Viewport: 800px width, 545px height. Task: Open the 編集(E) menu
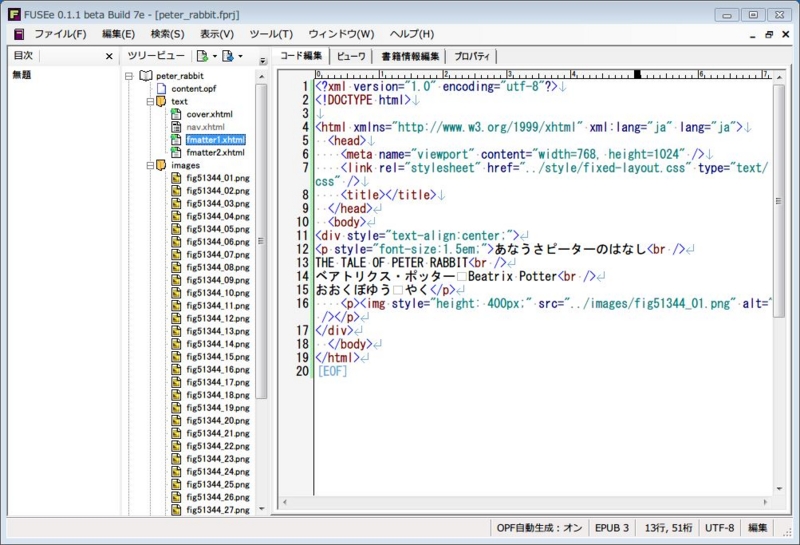point(118,34)
